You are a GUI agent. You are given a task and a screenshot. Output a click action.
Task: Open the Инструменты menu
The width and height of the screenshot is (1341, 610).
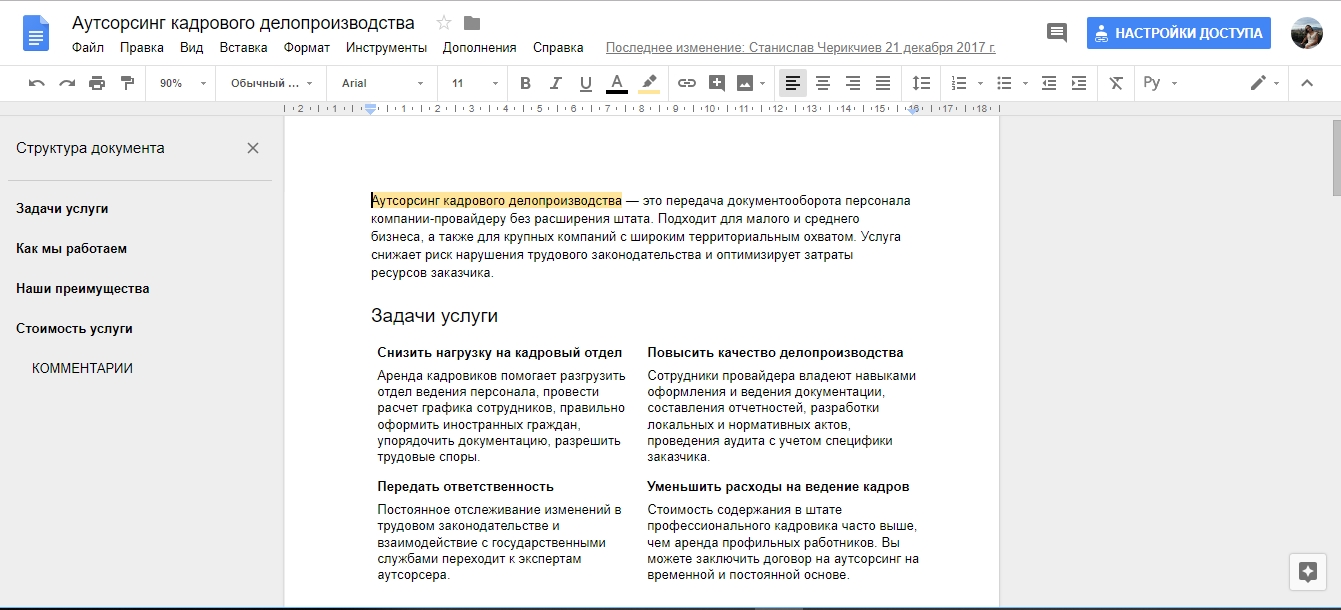click(386, 47)
